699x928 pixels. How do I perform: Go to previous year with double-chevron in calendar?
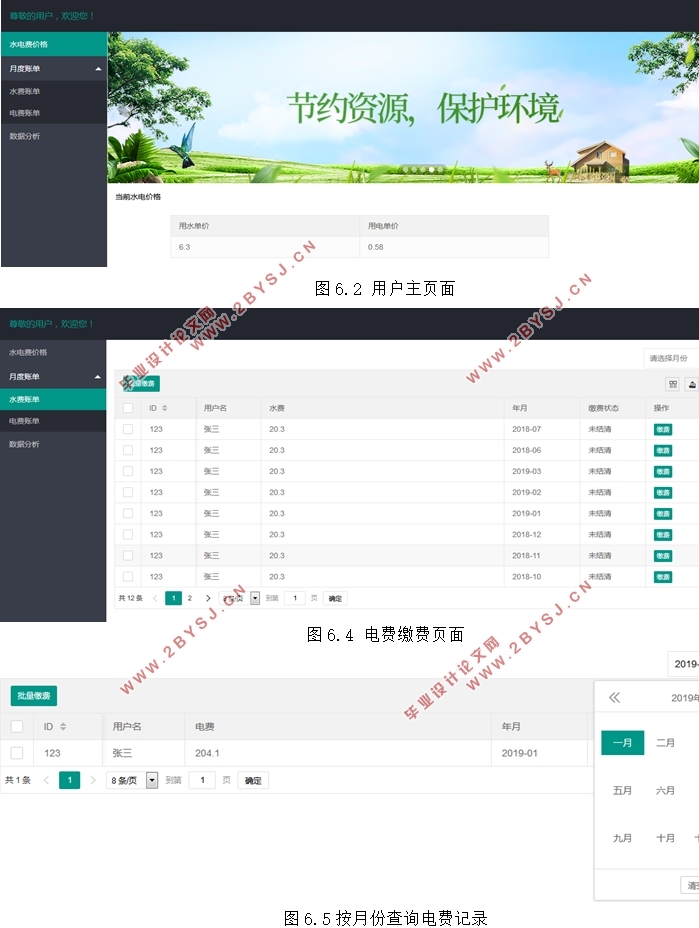[614, 697]
